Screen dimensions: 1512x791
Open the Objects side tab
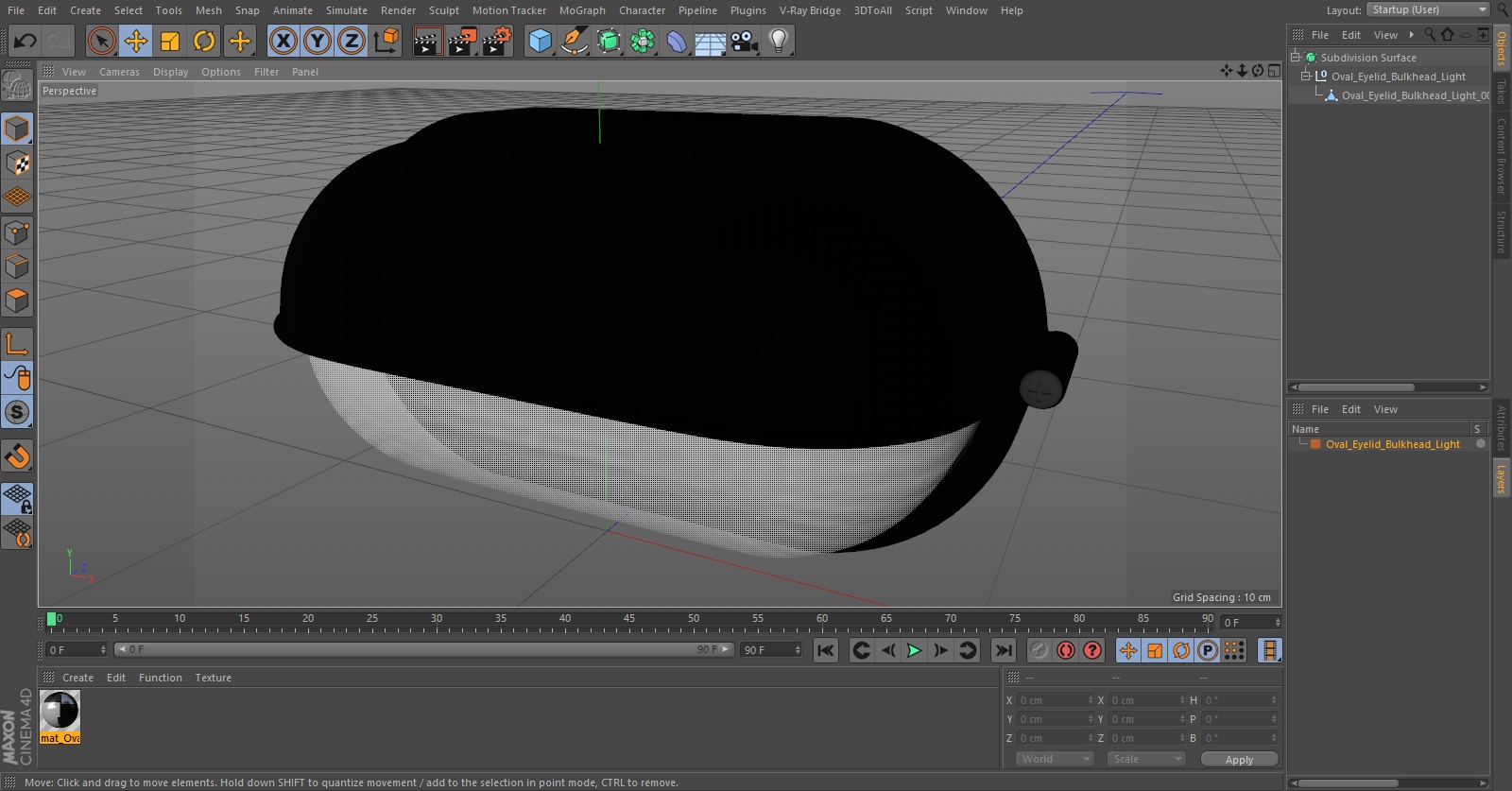pos(1501,48)
